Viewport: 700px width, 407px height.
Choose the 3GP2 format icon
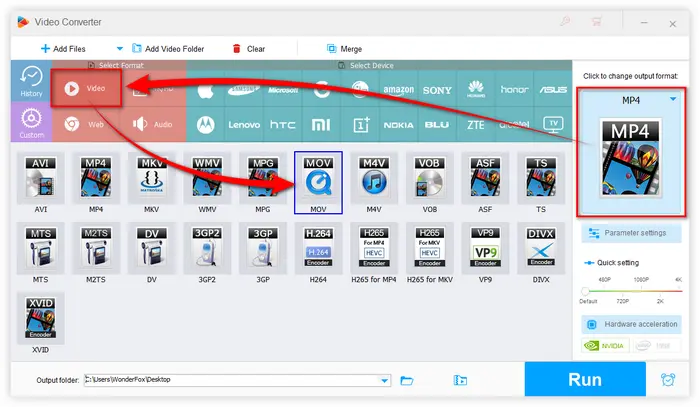207,248
